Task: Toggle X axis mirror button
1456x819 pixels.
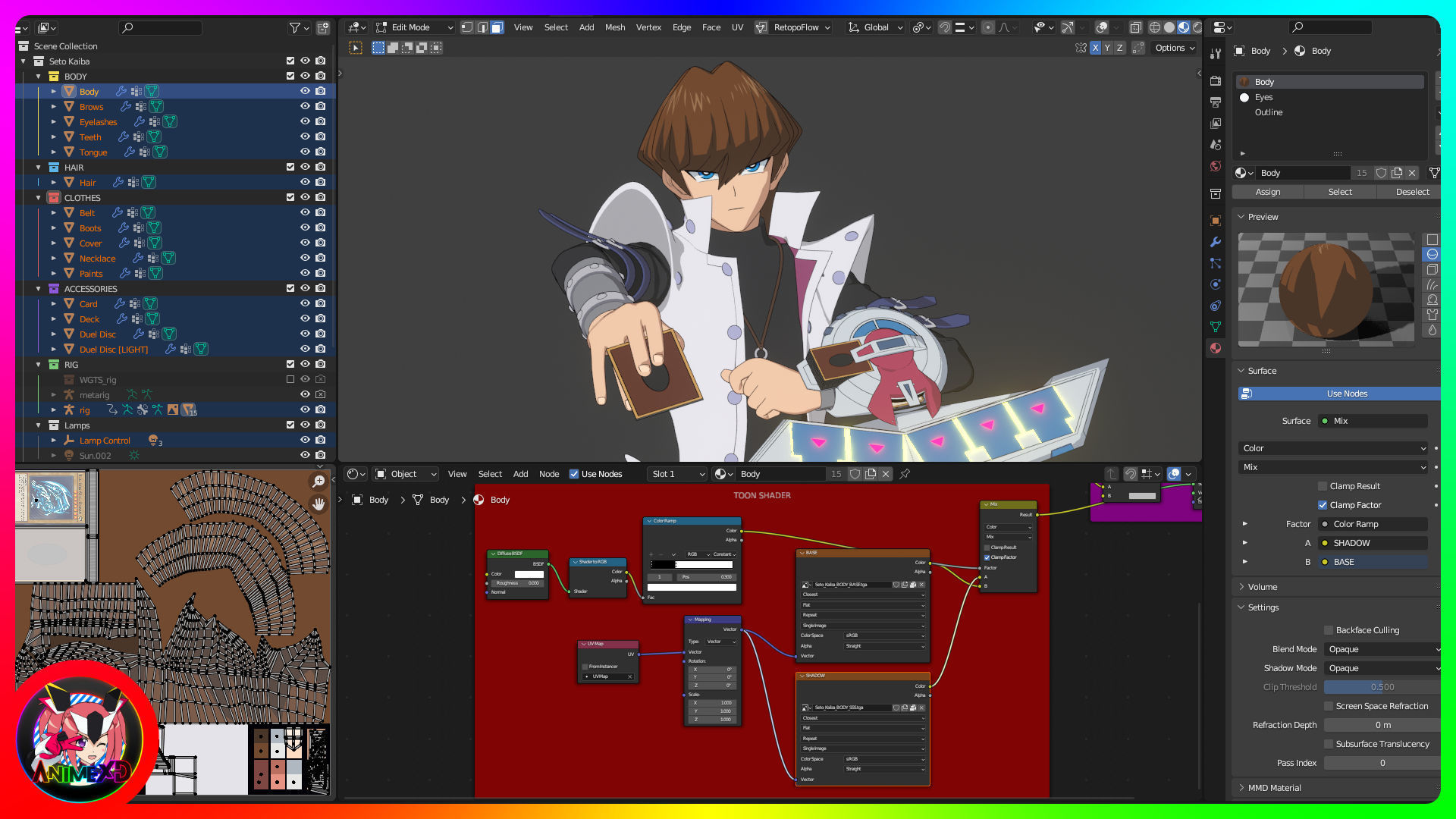Action: [1095, 48]
